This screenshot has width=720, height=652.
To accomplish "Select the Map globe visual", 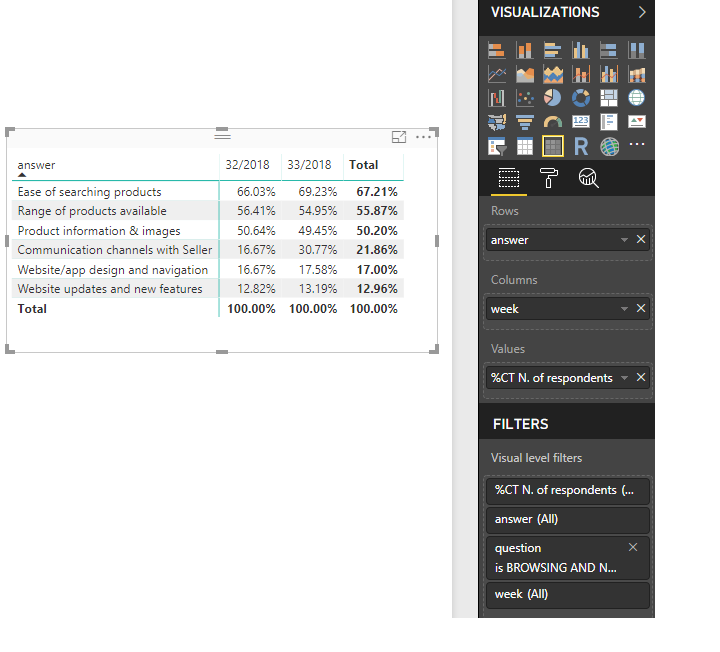I will 637,98.
